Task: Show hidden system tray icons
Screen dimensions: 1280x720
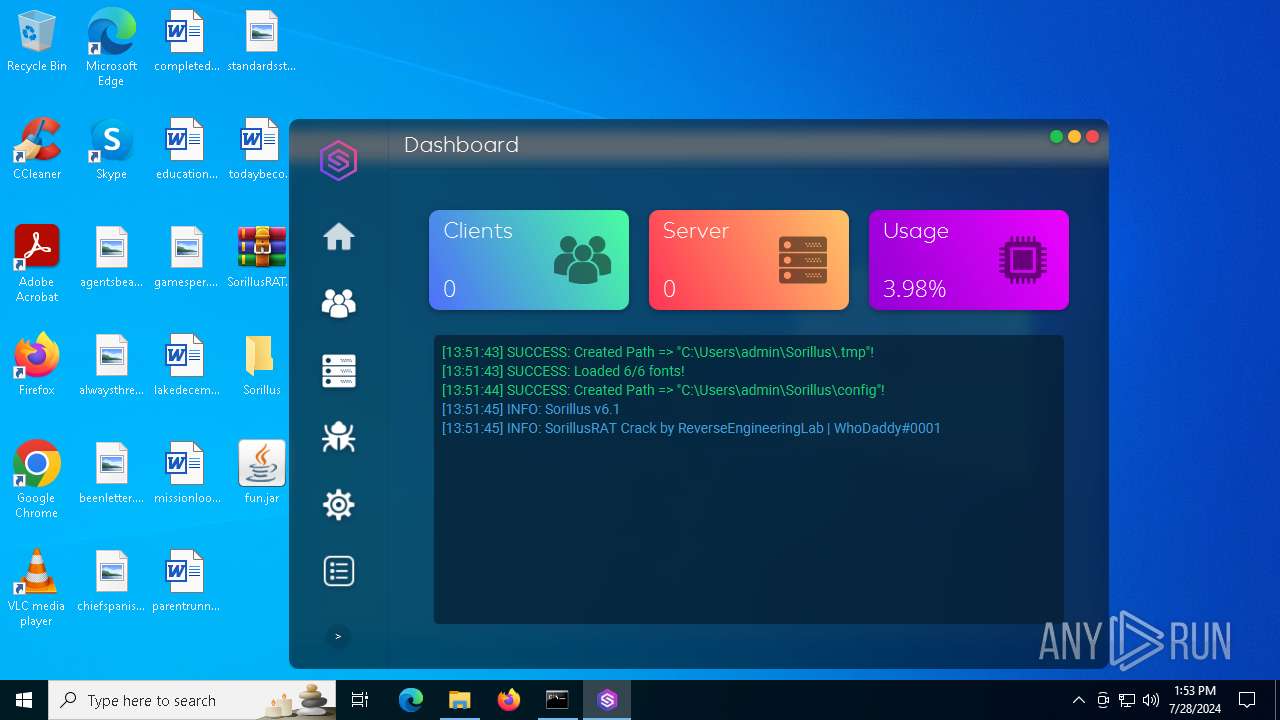Action: click(x=1078, y=700)
